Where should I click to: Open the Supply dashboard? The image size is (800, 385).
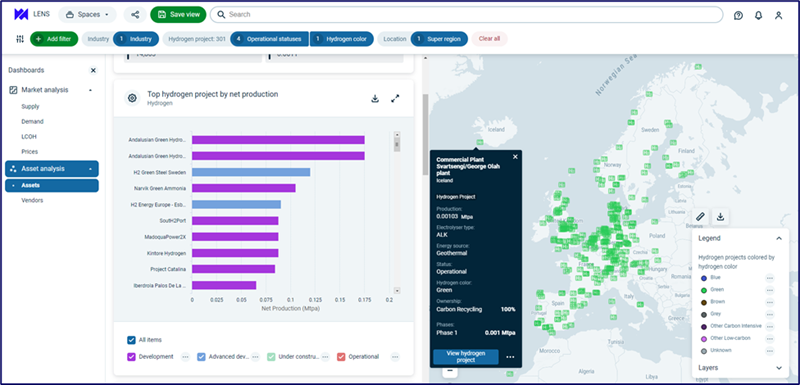pos(30,107)
